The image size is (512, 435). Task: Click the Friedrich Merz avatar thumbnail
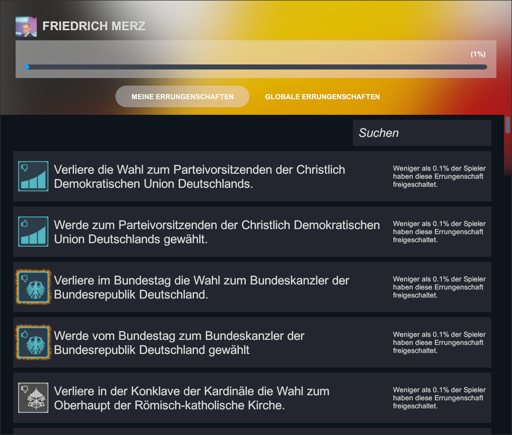pos(26,27)
